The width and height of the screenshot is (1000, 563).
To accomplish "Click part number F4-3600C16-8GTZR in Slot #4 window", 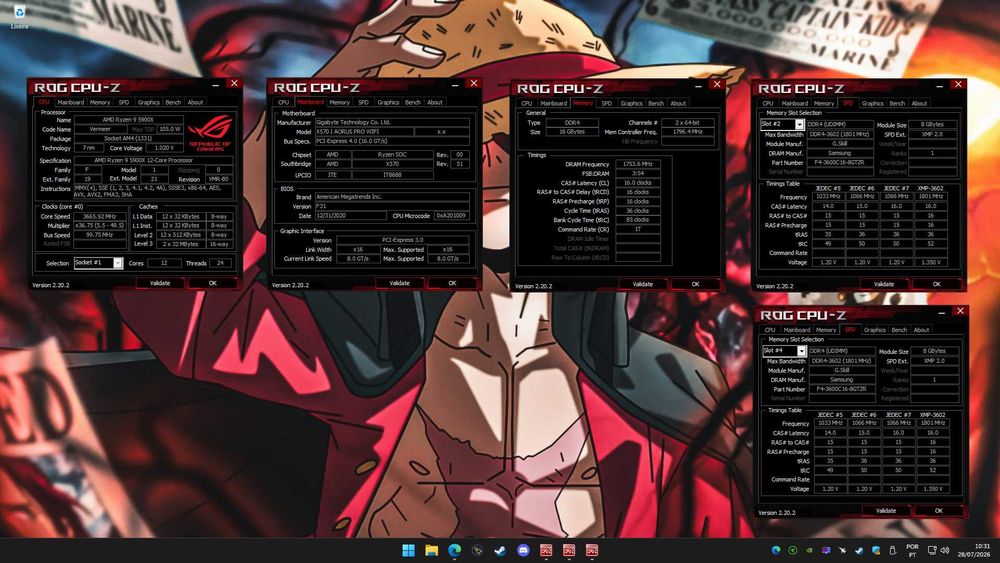I will [x=844, y=389].
